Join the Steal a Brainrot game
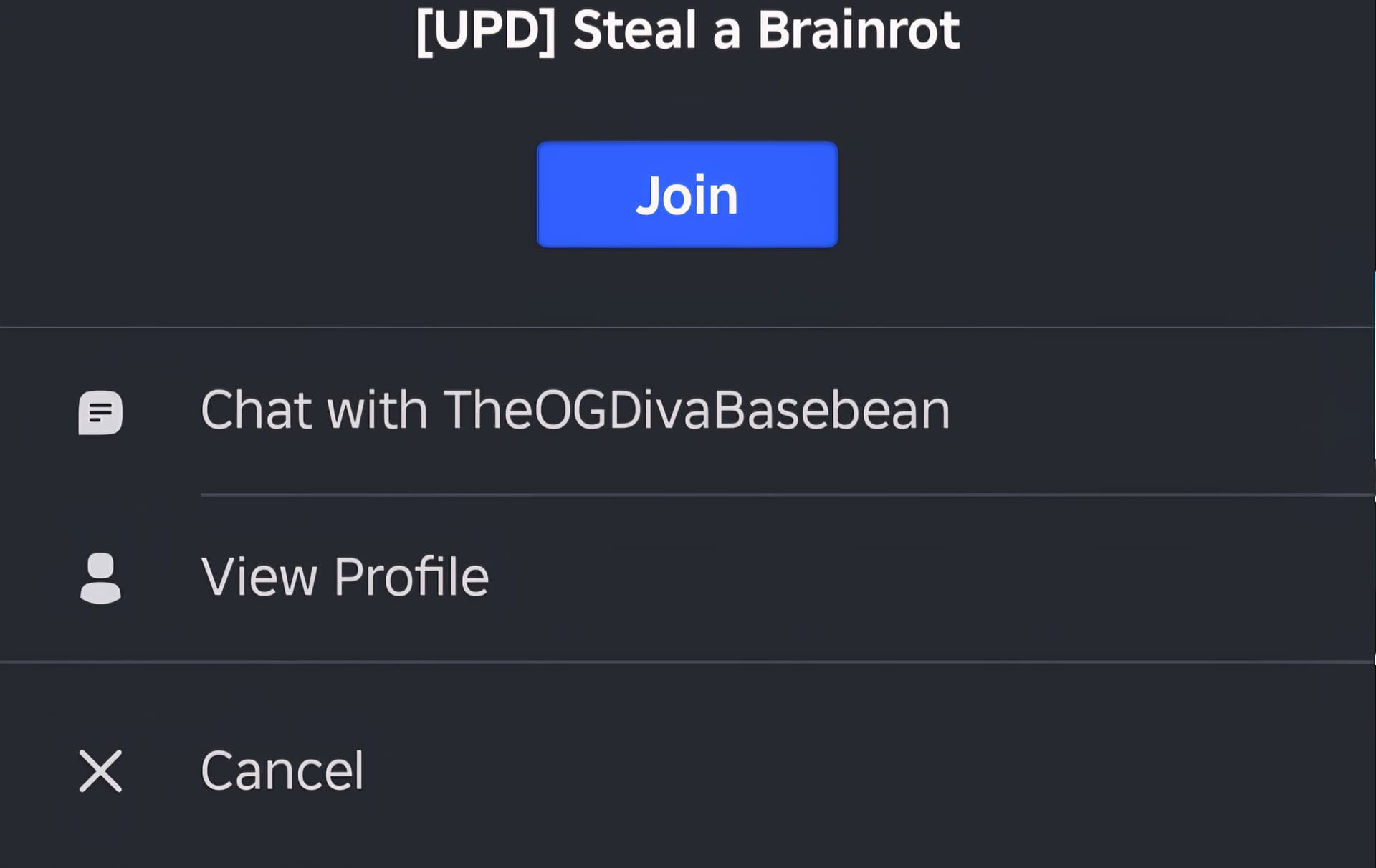The height and width of the screenshot is (868, 1376). coord(687,194)
